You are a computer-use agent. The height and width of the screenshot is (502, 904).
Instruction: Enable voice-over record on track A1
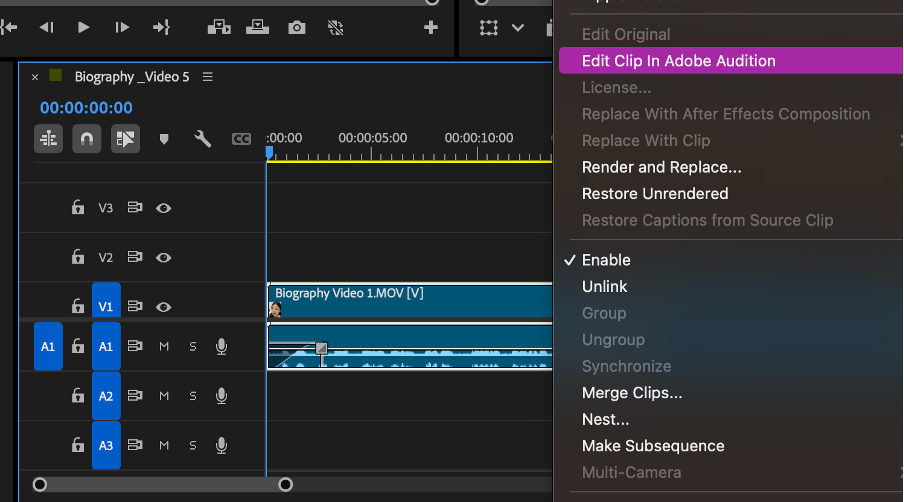221,346
